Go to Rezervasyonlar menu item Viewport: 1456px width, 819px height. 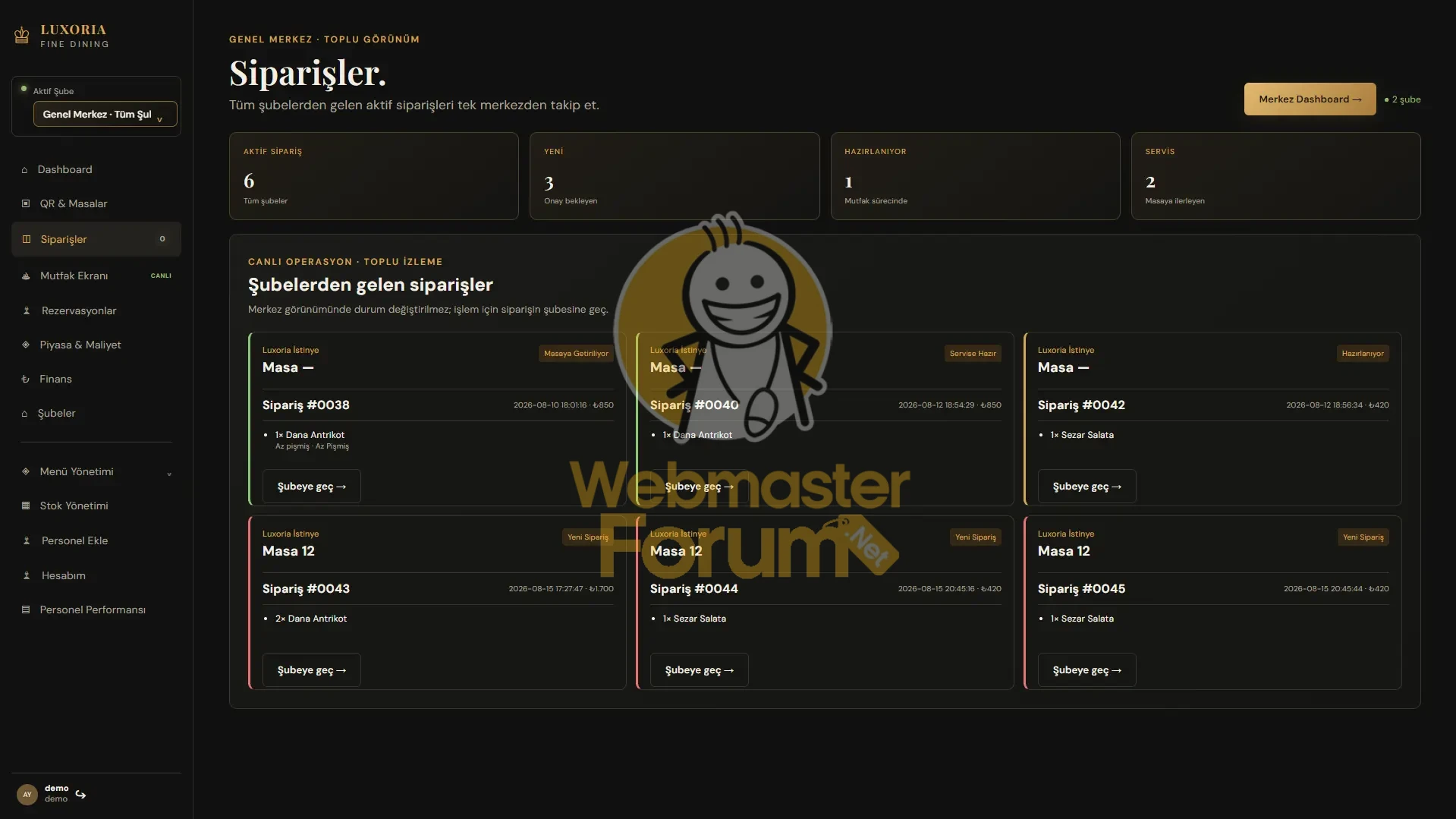coord(96,310)
